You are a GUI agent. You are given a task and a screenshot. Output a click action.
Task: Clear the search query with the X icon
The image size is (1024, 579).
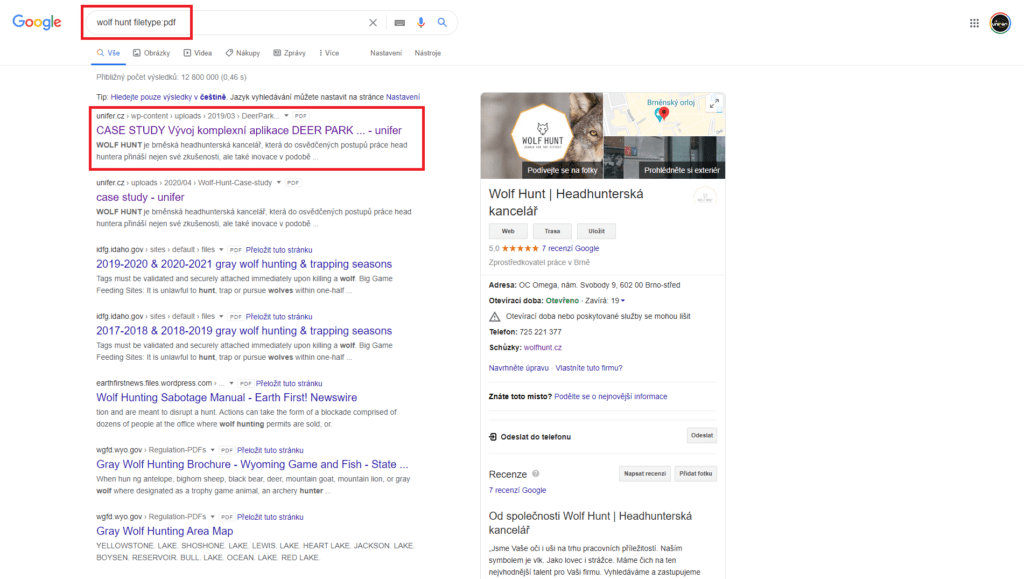[373, 22]
